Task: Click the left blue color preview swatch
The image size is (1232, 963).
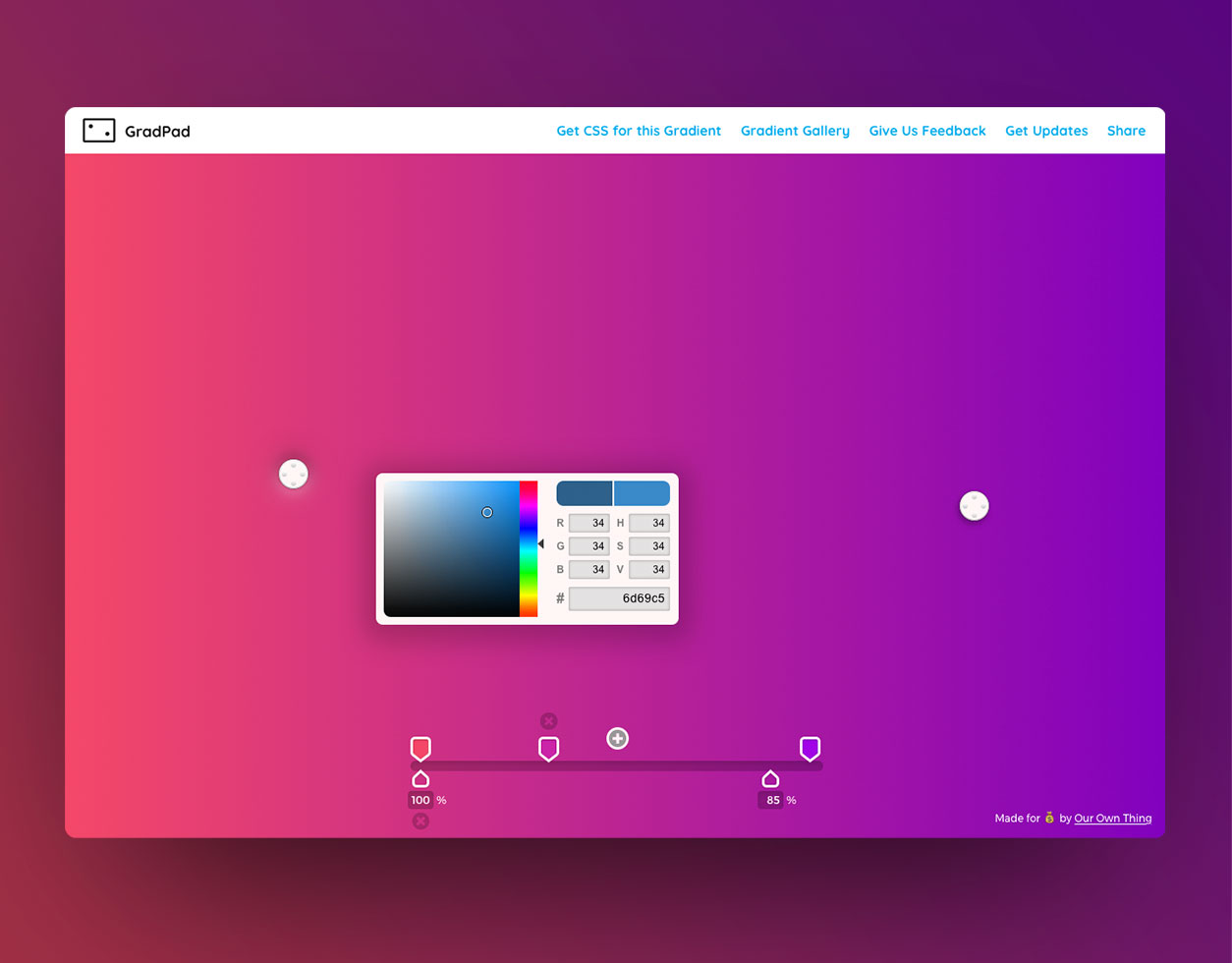Action: coord(584,492)
